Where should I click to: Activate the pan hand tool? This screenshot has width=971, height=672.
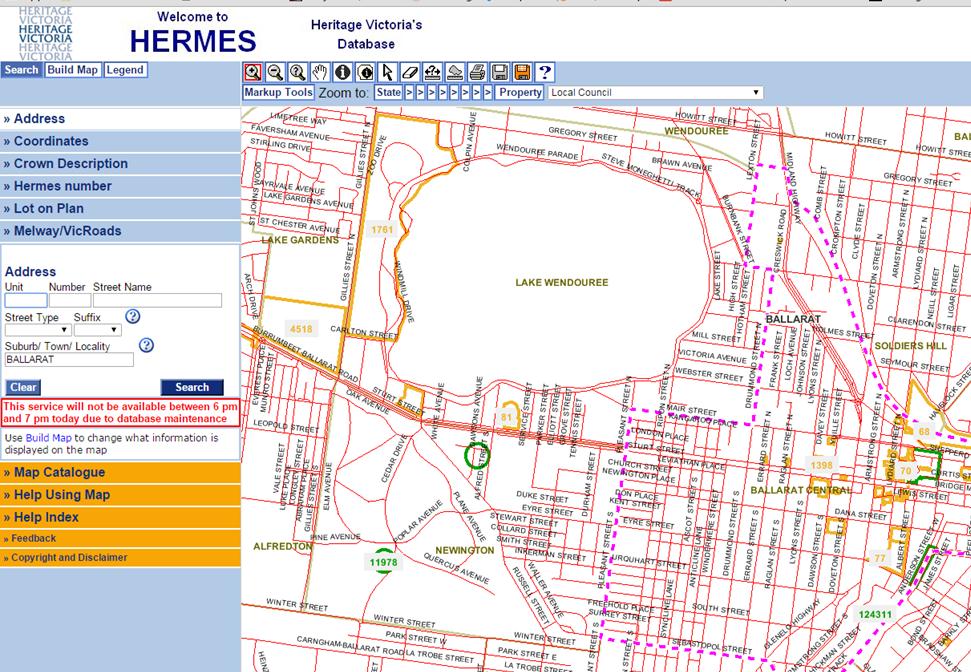[320, 72]
